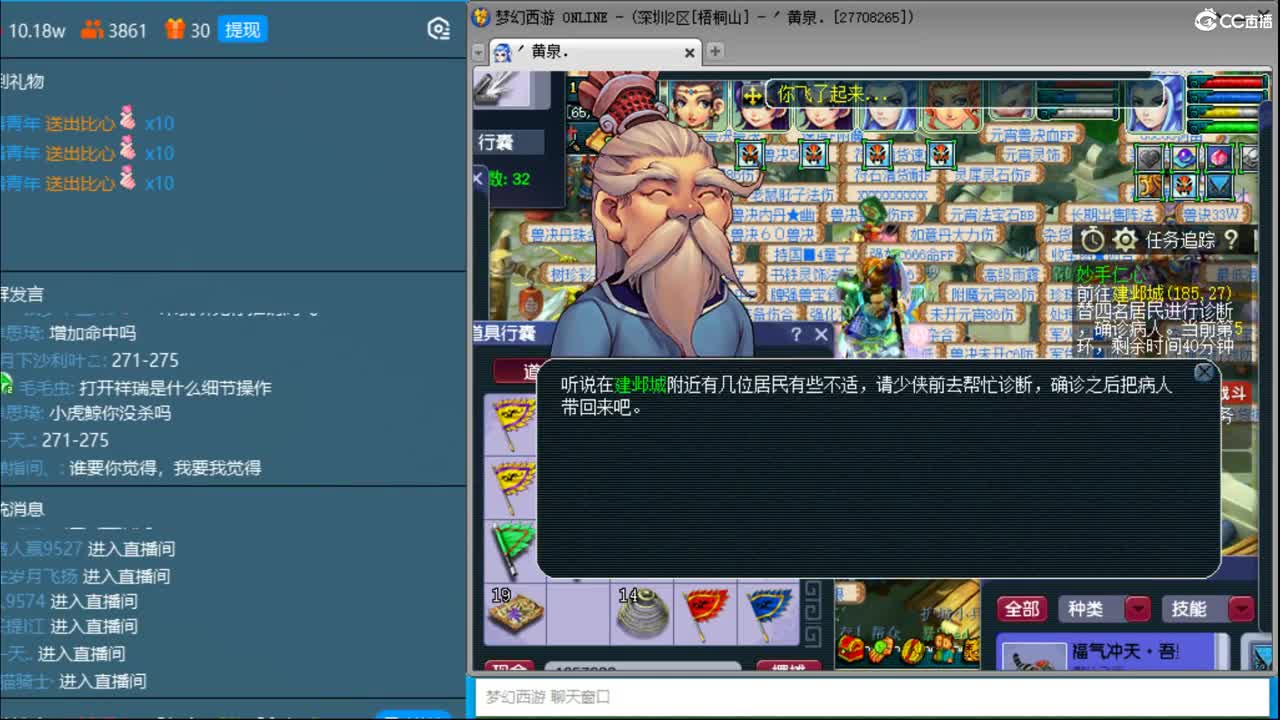The height and width of the screenshot is (720, 1280).
Task: Close the 黄泉. game tab
Action: coord(690,52)
